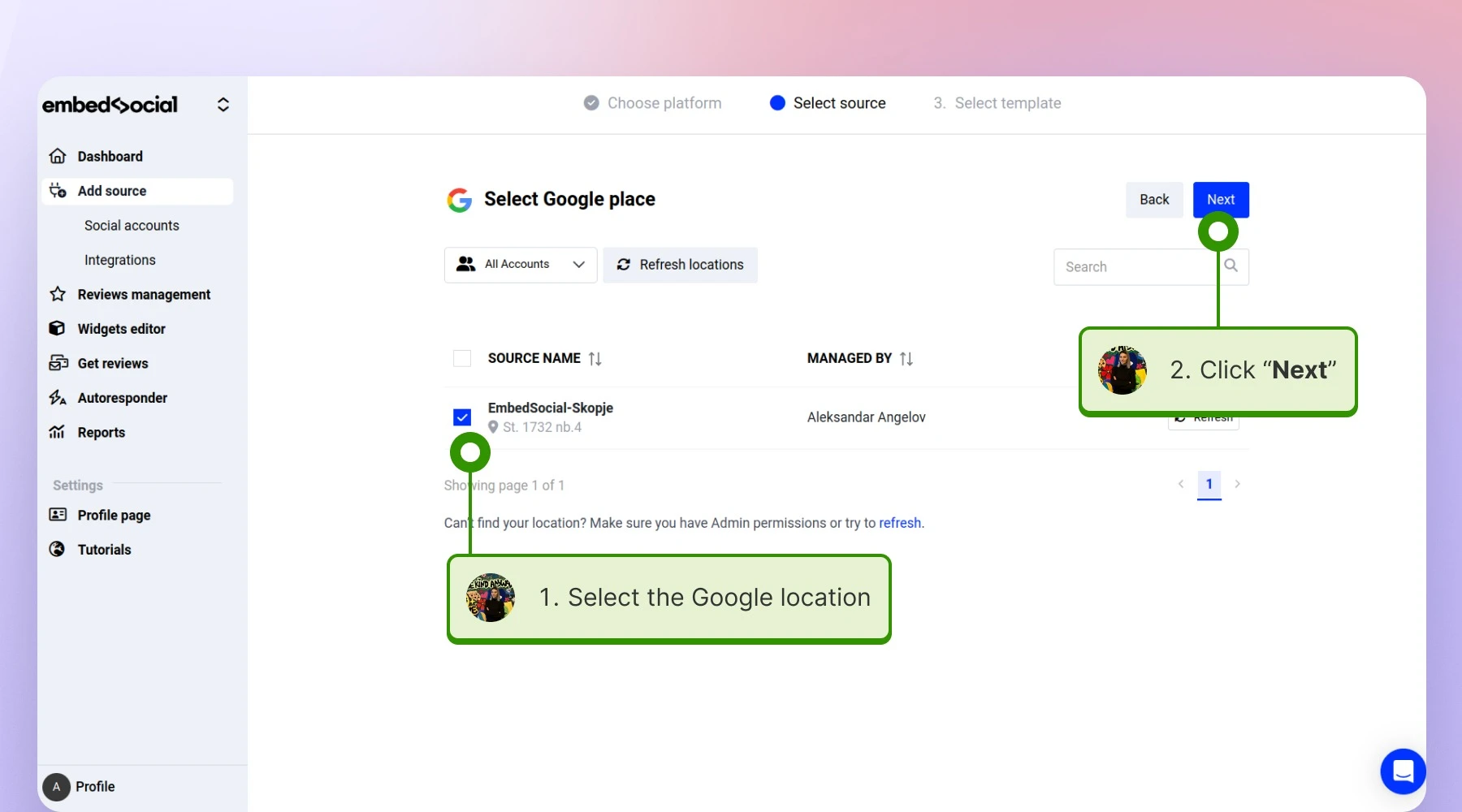Screen dimensions: 1462x812
Task: Click the Aleksandar Angelov cell
Action: coord(867,417)
